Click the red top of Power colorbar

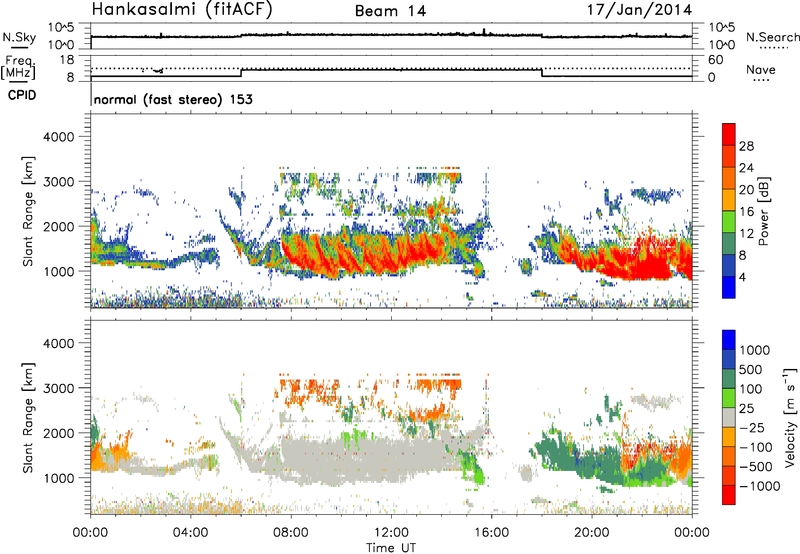coord(729,134)
